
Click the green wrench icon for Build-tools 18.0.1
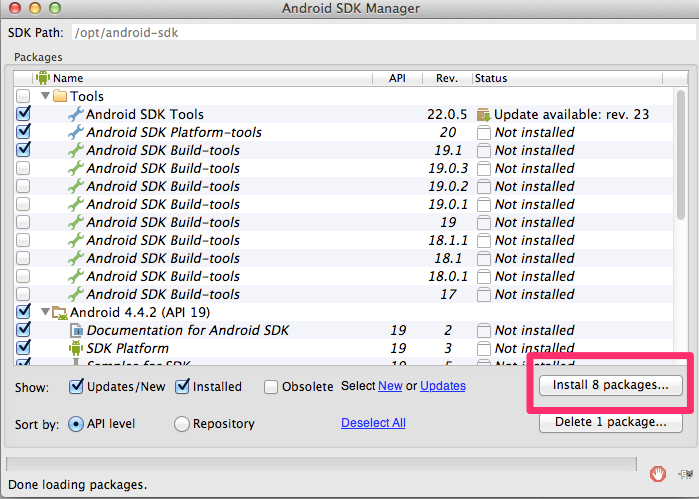tap(76, 276)
